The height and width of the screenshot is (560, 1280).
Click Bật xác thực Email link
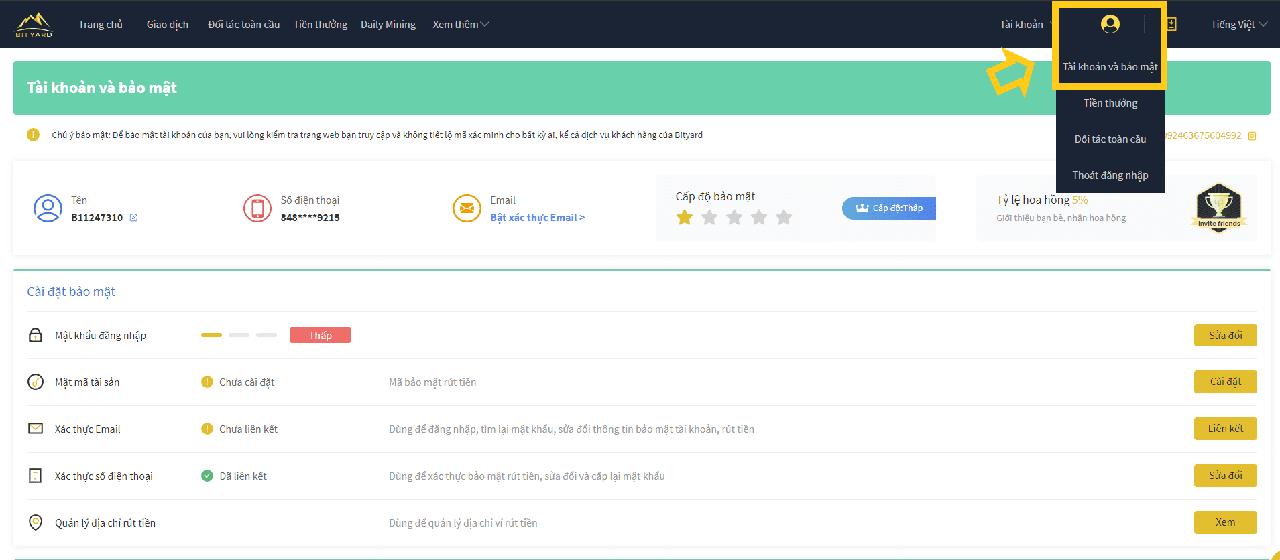(538, 217)
